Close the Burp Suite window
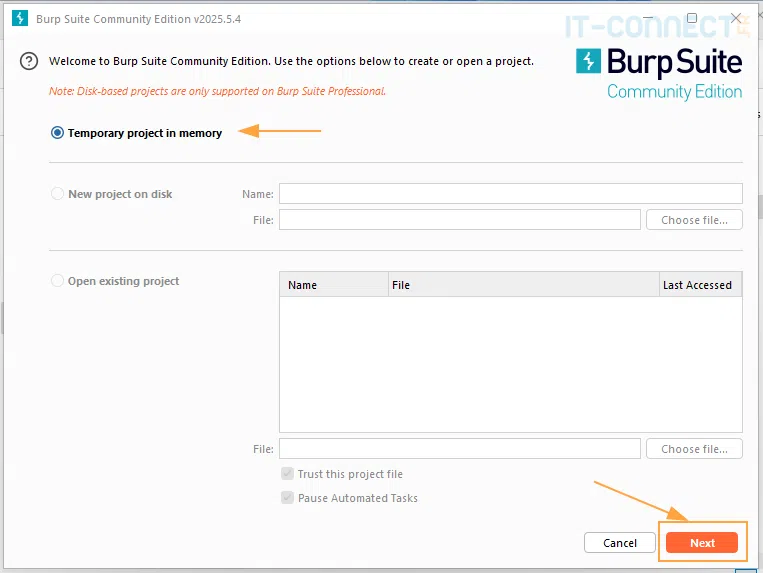763x573 pixels. click(736, 18)
